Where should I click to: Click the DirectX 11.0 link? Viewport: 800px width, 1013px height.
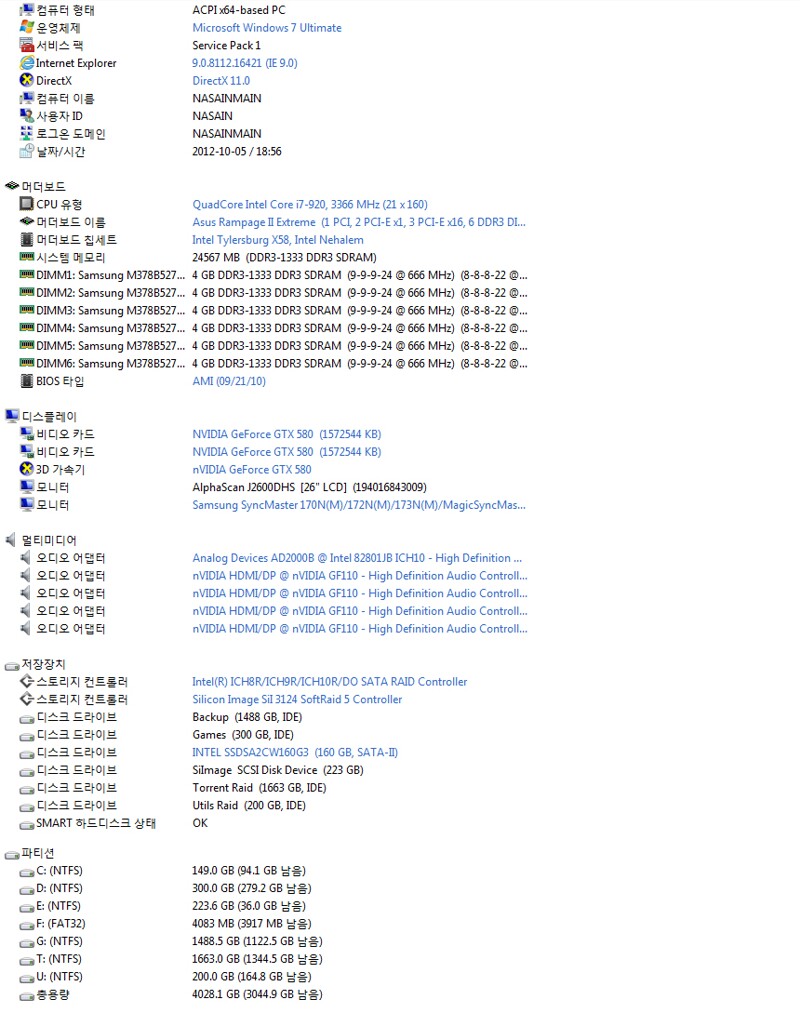(221, 81)
